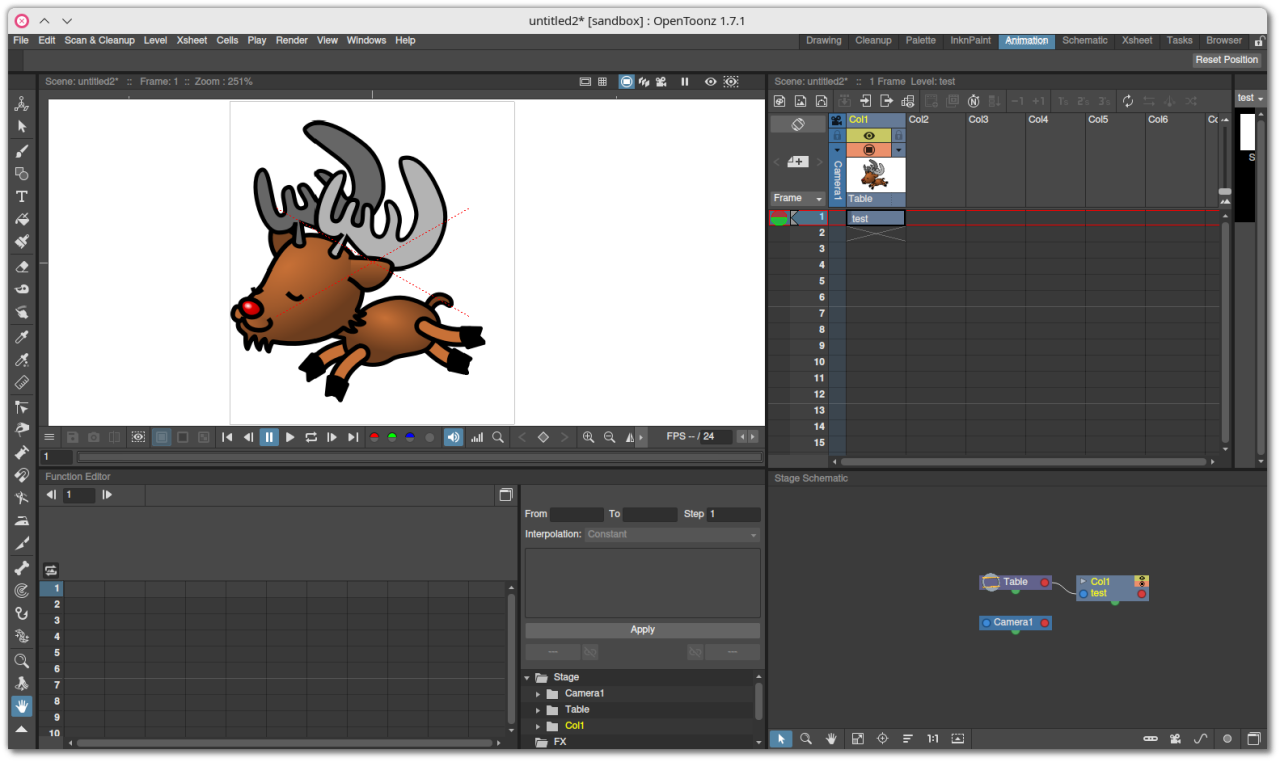
Task: Select the Eraser tool
Action: pos(21,266)
